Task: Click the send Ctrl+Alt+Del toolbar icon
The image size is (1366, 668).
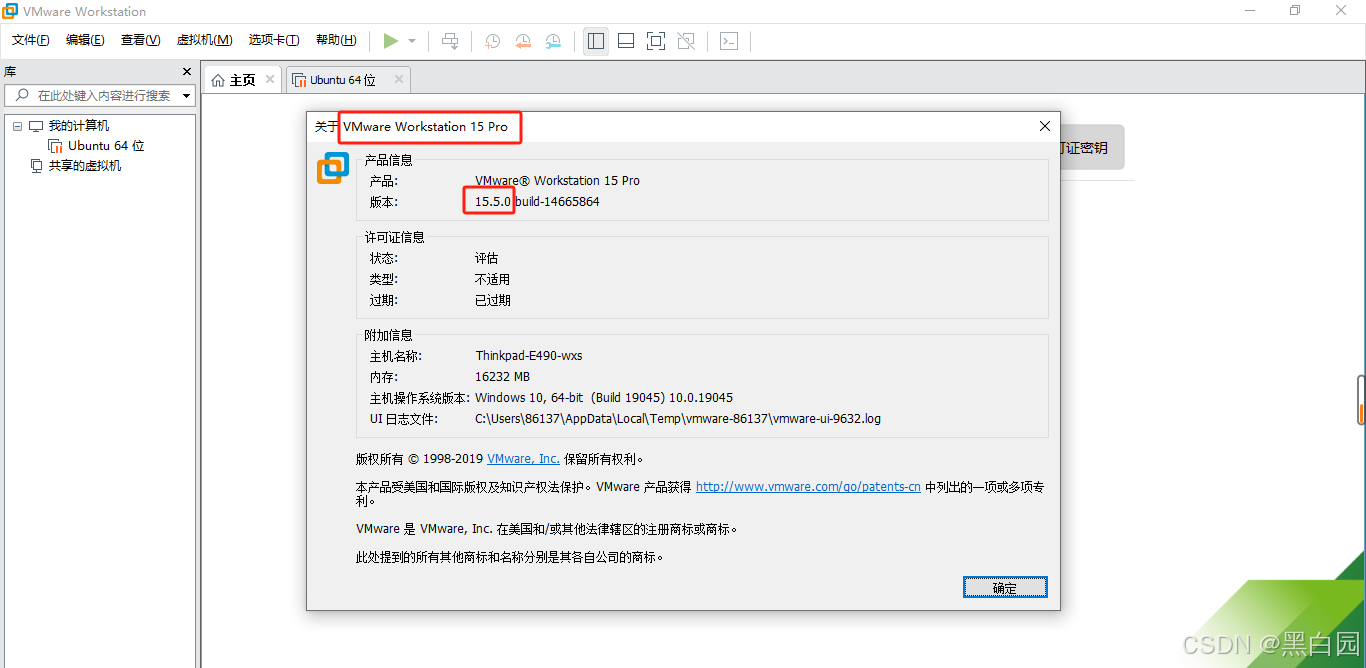Action: click(x=451, y=41)
